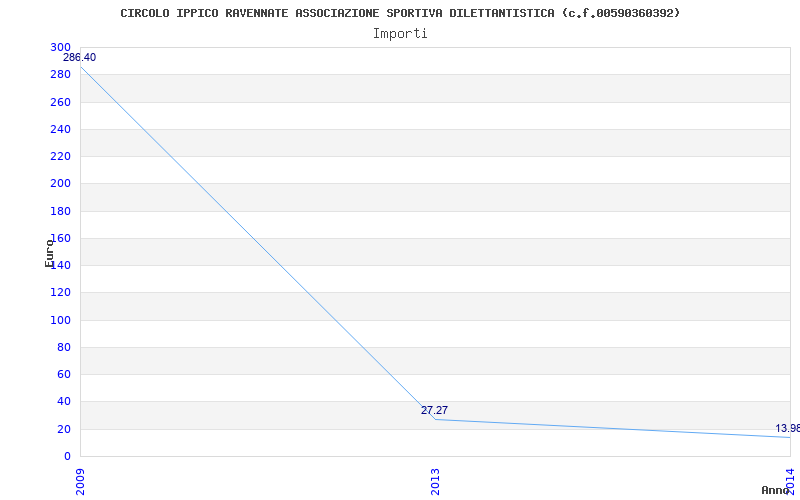Click the 220 y-axis tick label
The width and height of the screenshot is (800, 500).
click(x=60, y=156)
